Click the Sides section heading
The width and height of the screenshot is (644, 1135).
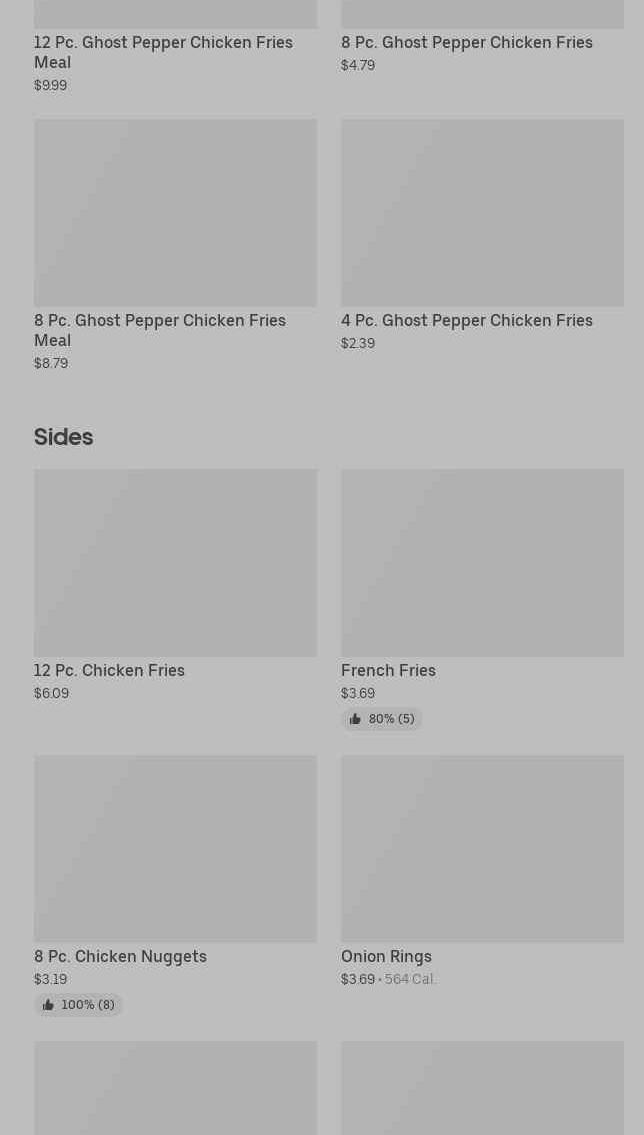click(63, 437)
